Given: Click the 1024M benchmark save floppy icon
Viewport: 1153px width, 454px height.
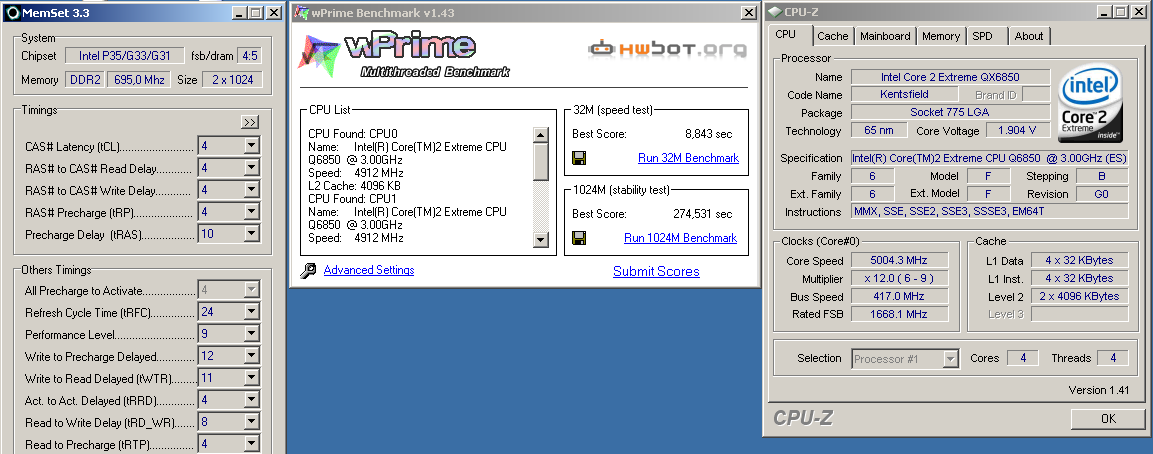Looking at the screenshot, I should pyautogui.click(x=579, y=238).
